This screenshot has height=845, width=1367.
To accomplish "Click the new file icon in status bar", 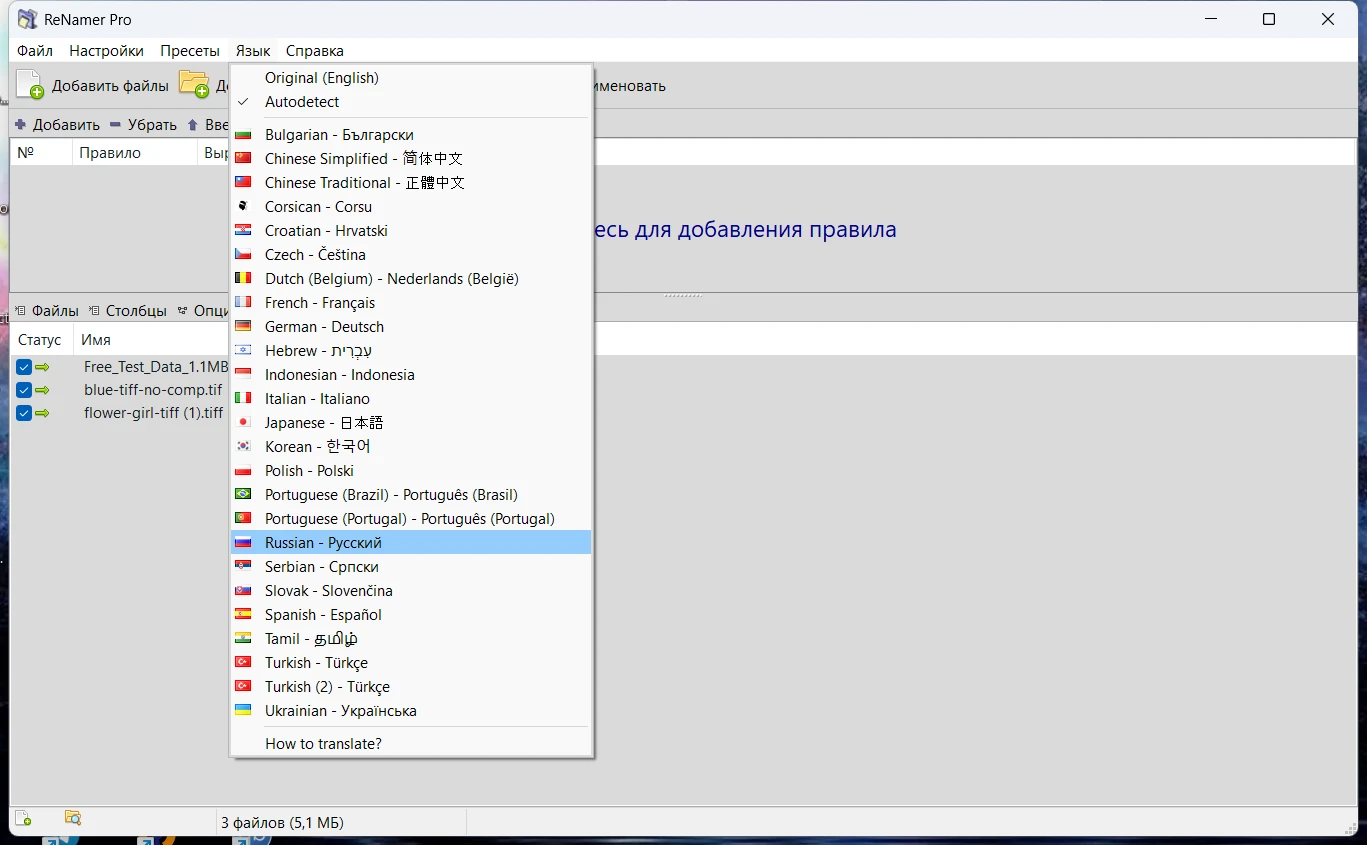I will (23, 818).
